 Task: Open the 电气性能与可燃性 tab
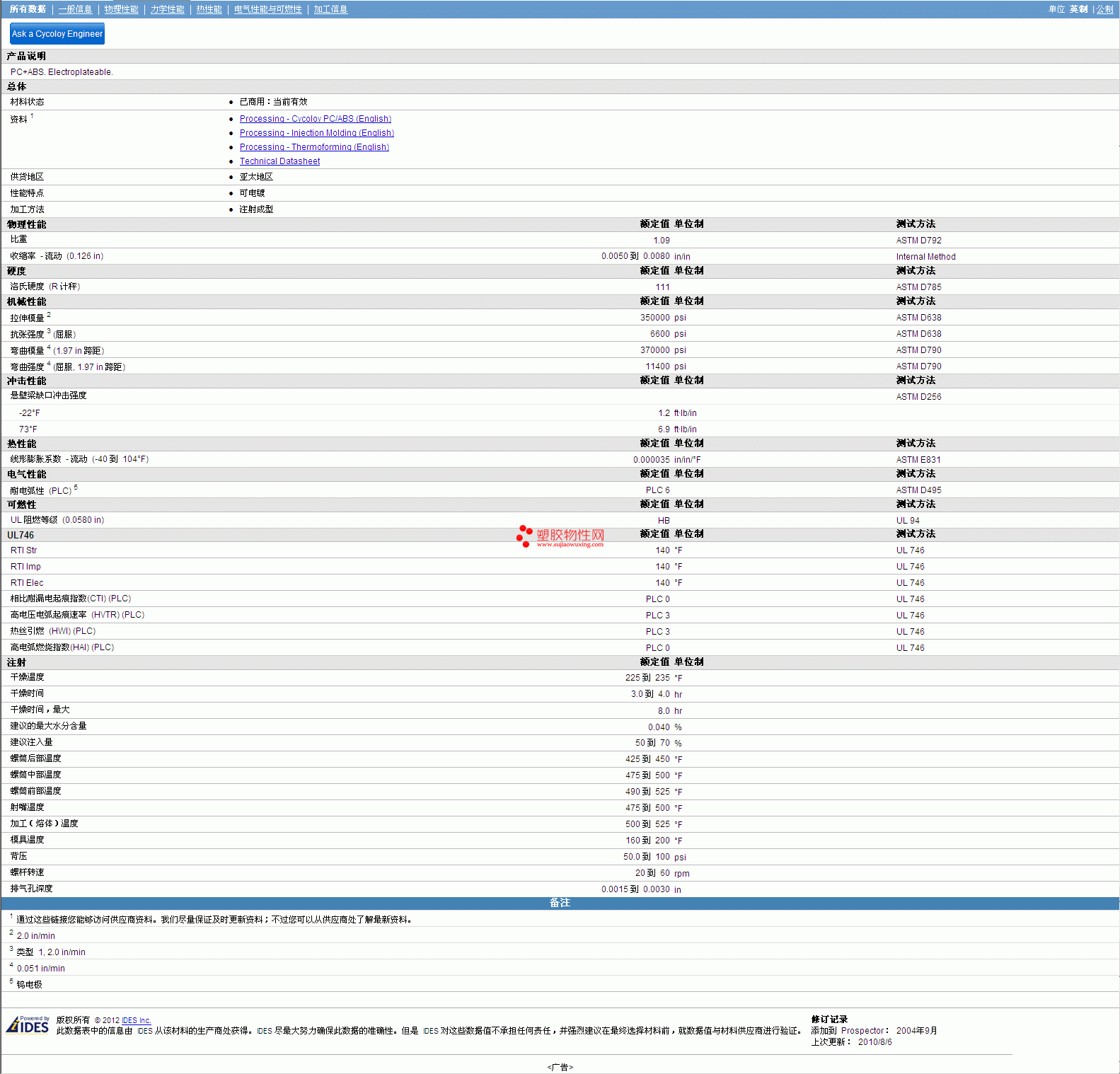267,9
